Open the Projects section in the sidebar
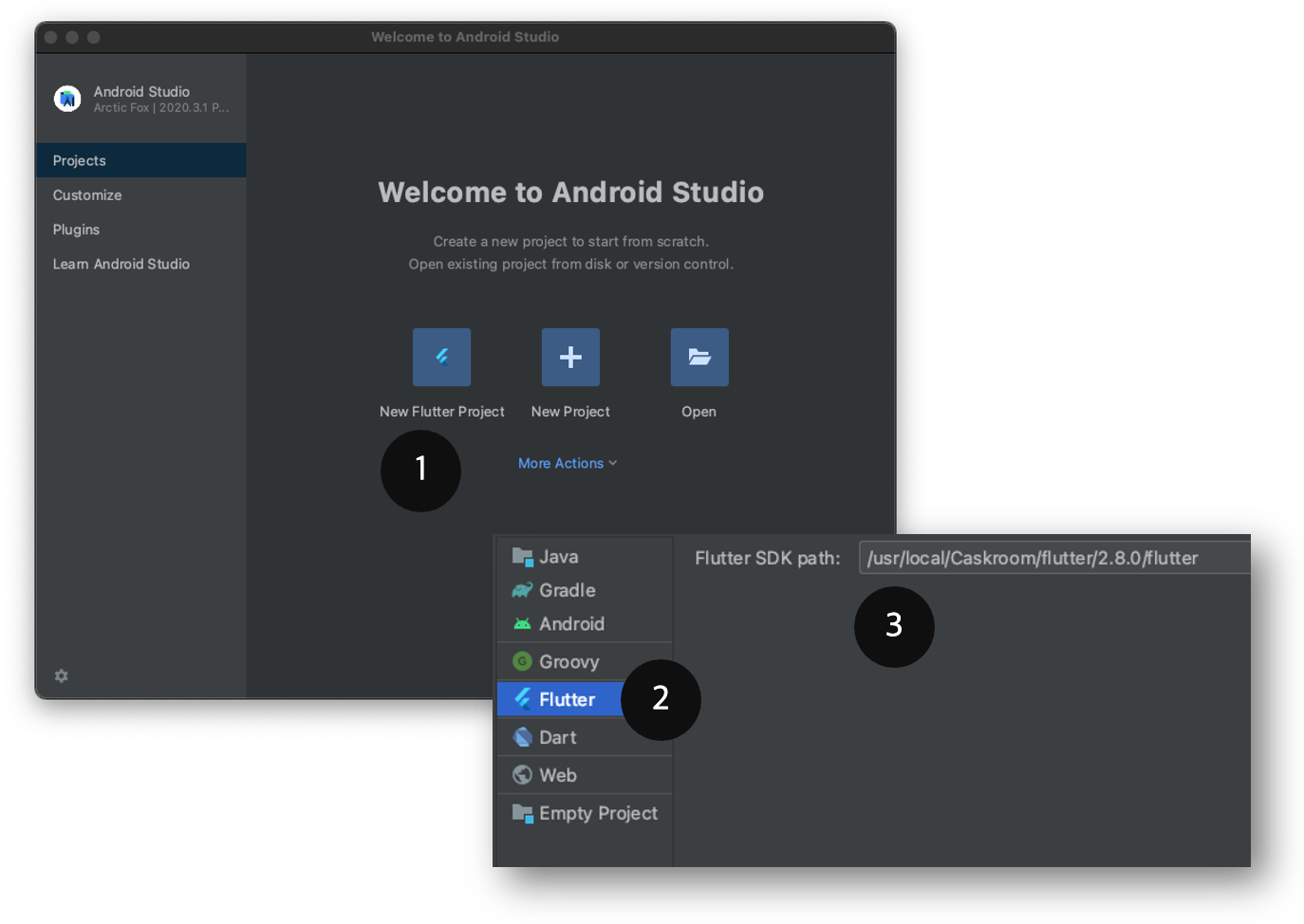The height and width of the screenshot is (924, 1304). [x=140, y=160]
